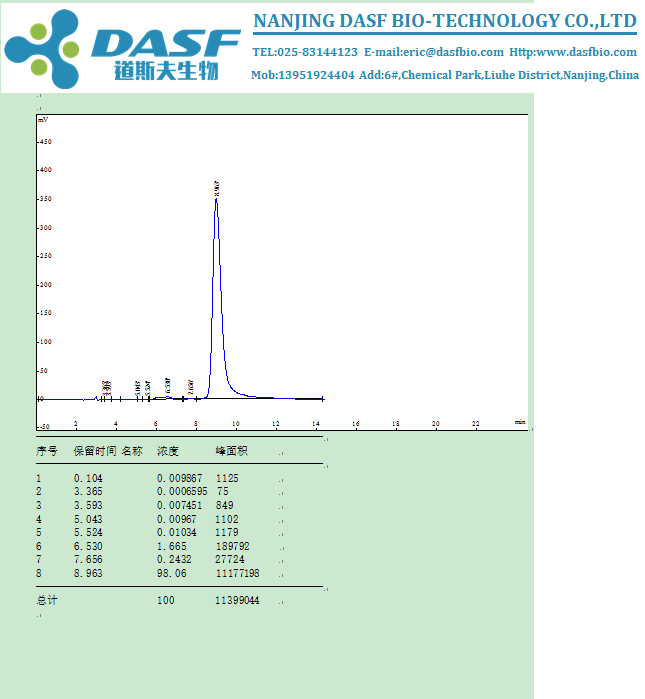The width and height of the screenshot is (645, 699).
Task: Click the Nanjing DASF Bio-Technology company title
Action: pos(444,21)
